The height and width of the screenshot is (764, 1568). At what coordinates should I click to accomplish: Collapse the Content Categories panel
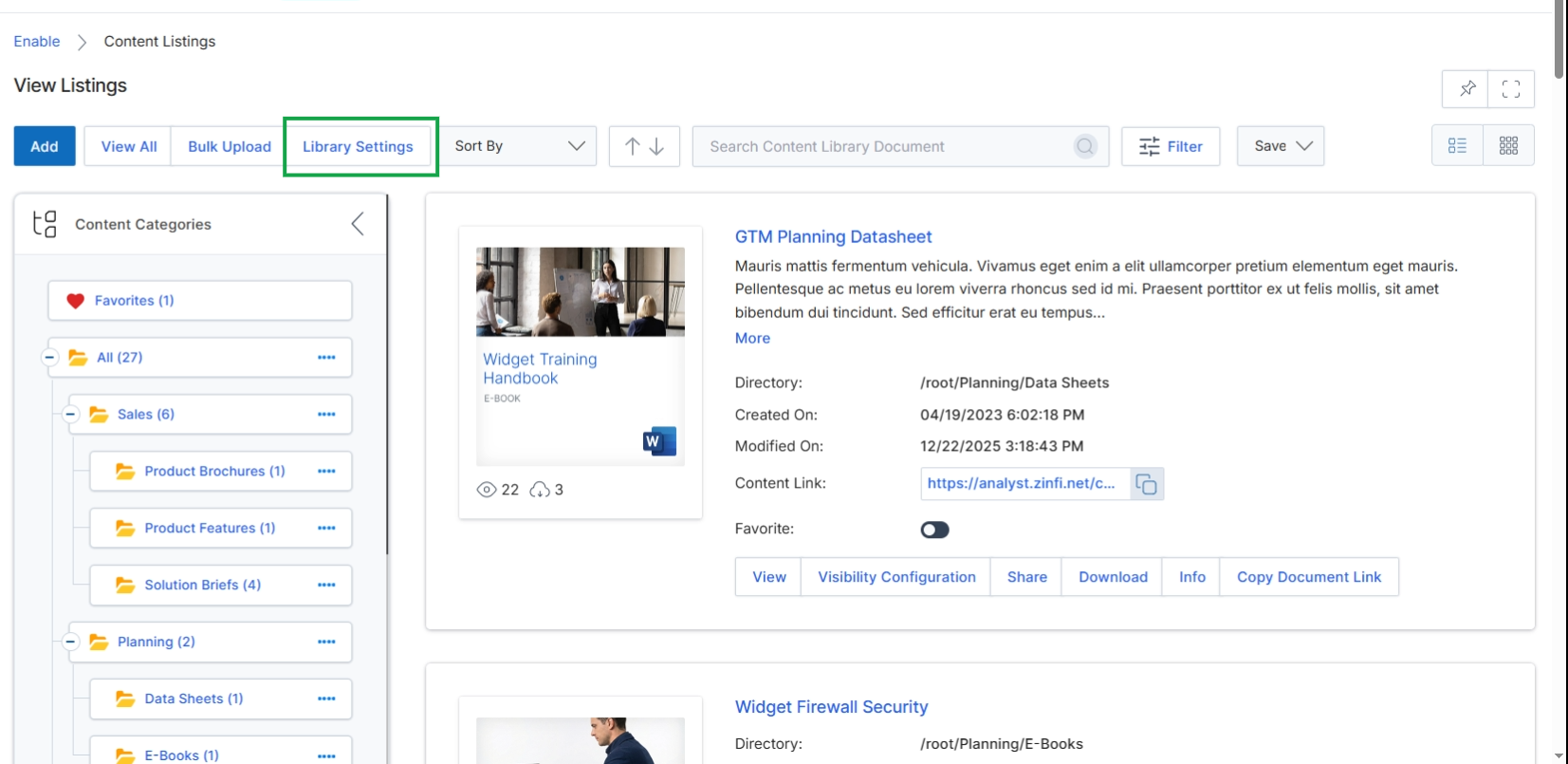point(358,224)
